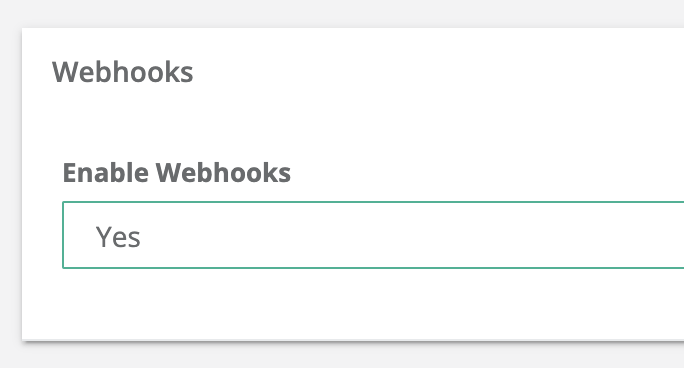The image size is (684, 368).
Task: Click the word 'Enable' in the label
Action: [106, 173]
